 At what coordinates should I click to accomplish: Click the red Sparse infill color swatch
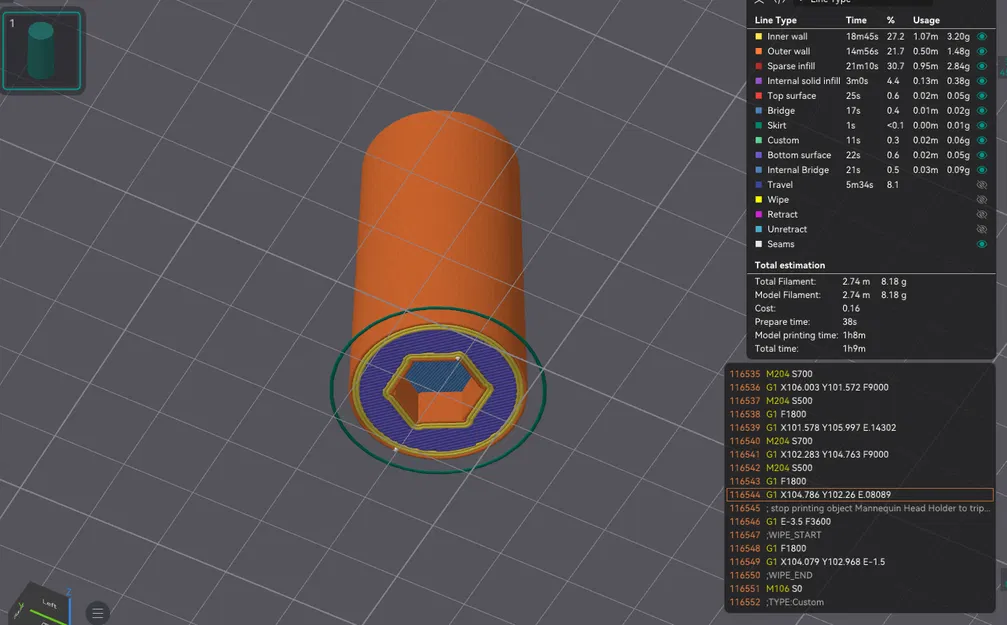click(x=758, y=66)
